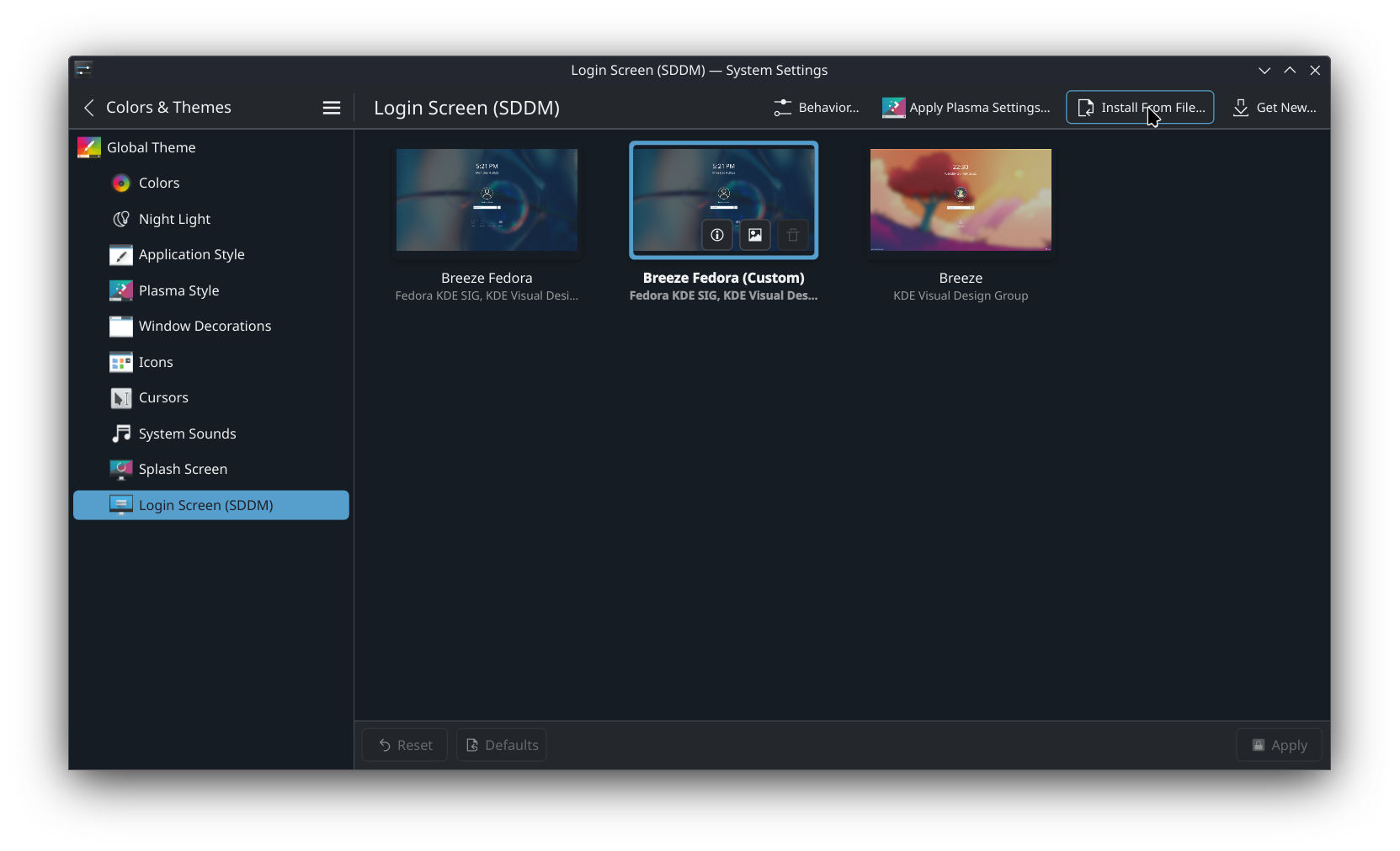Click the 'Colors & Themes' header text
This screenshot has width=1400, height=851.
pos(168,108)
